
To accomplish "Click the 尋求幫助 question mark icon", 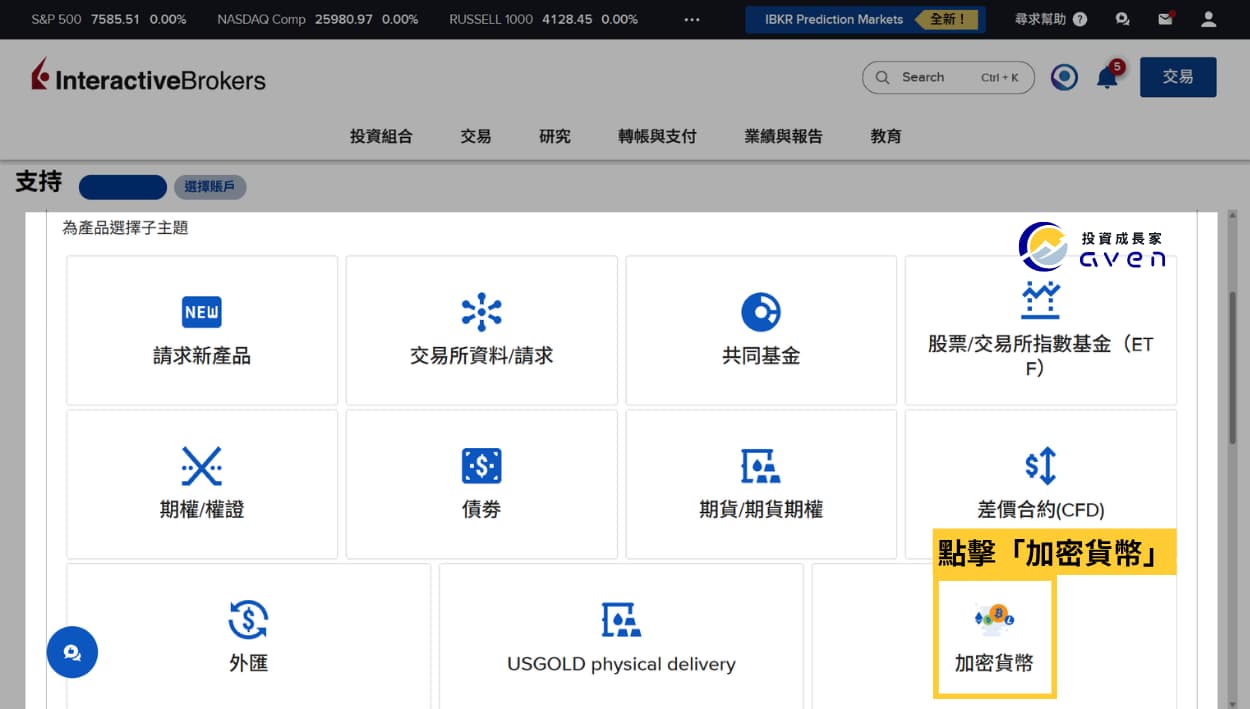I will [1080, 19].
